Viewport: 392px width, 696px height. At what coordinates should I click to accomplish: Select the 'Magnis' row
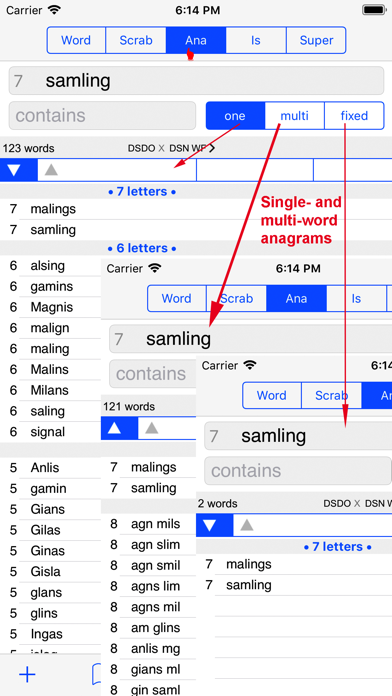[x=49, y=307]
